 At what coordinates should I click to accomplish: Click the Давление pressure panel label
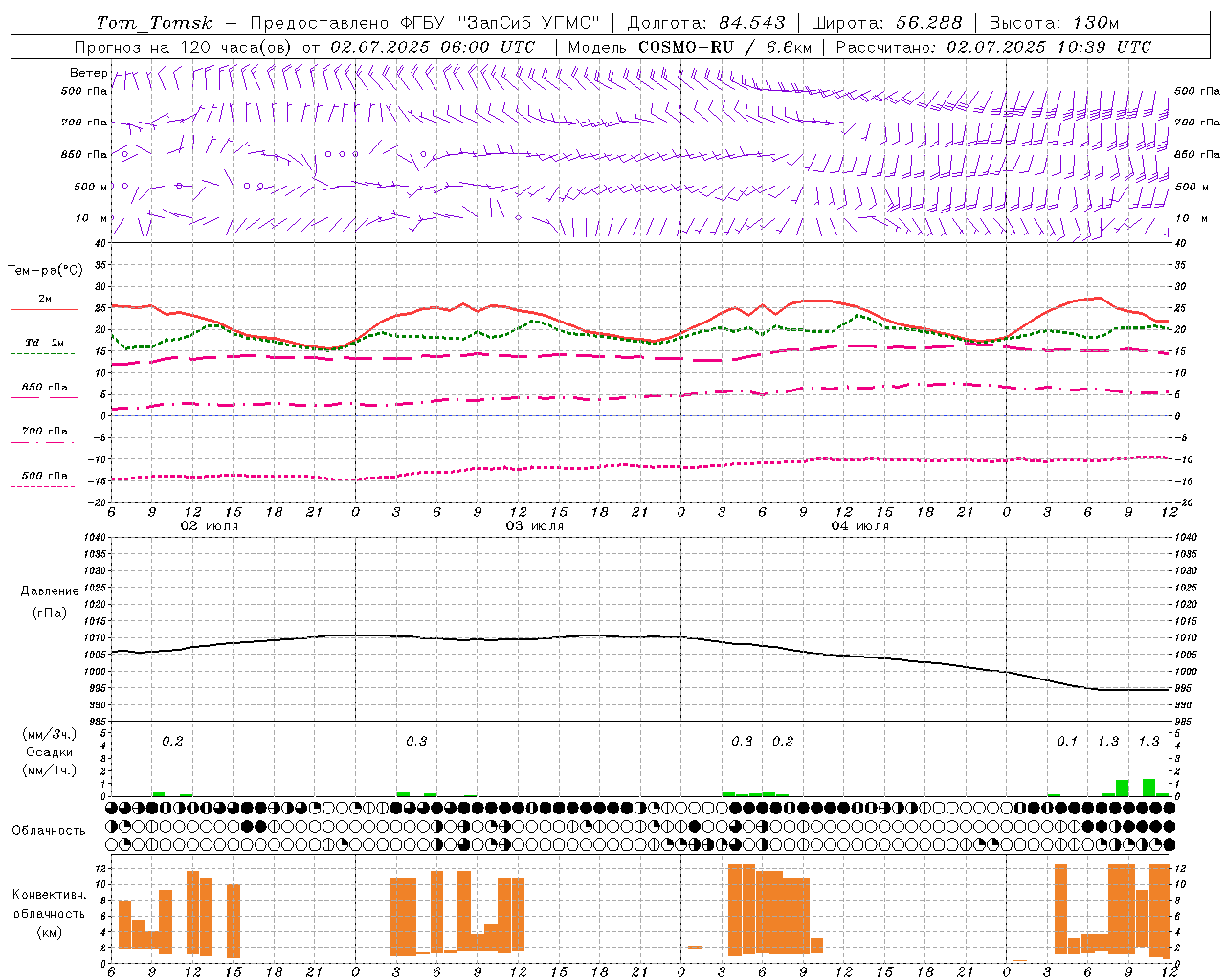tap(50, 591)
